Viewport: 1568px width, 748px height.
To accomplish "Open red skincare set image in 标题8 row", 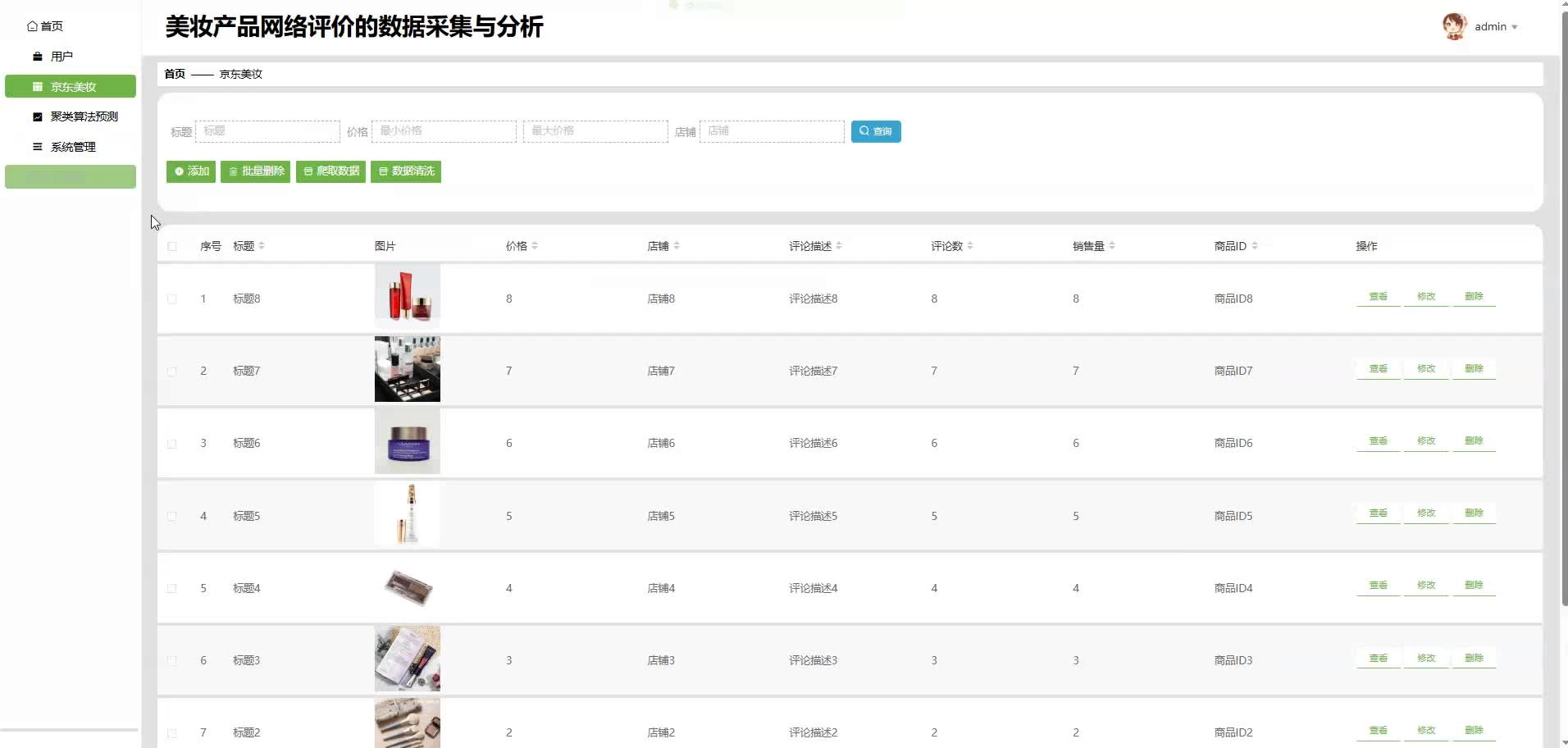I will click(408, 297).
